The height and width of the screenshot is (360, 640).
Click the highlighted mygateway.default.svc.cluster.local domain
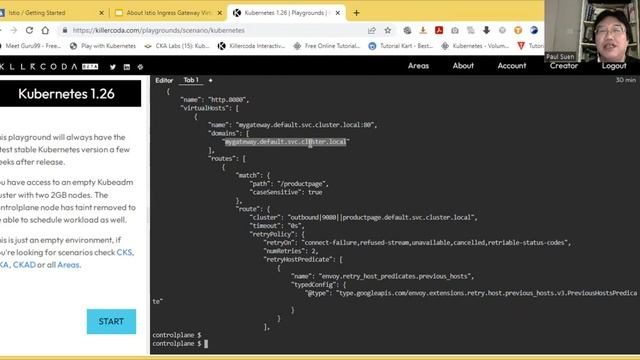coord(286,142)
